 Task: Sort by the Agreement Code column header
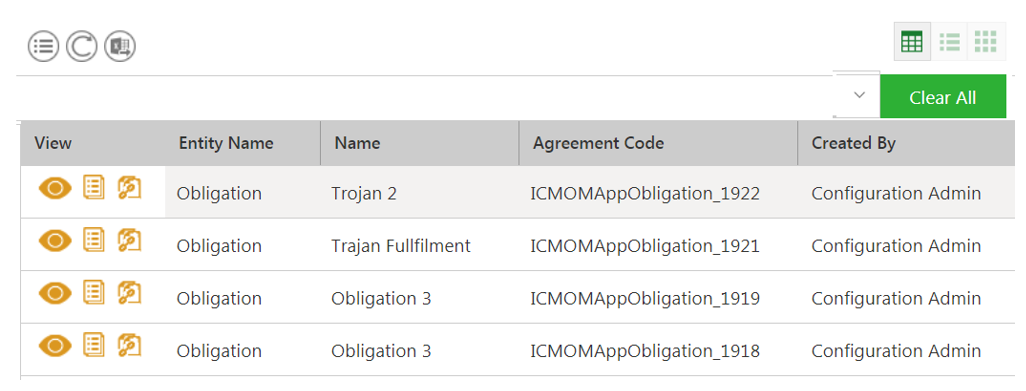pos(598,143)
